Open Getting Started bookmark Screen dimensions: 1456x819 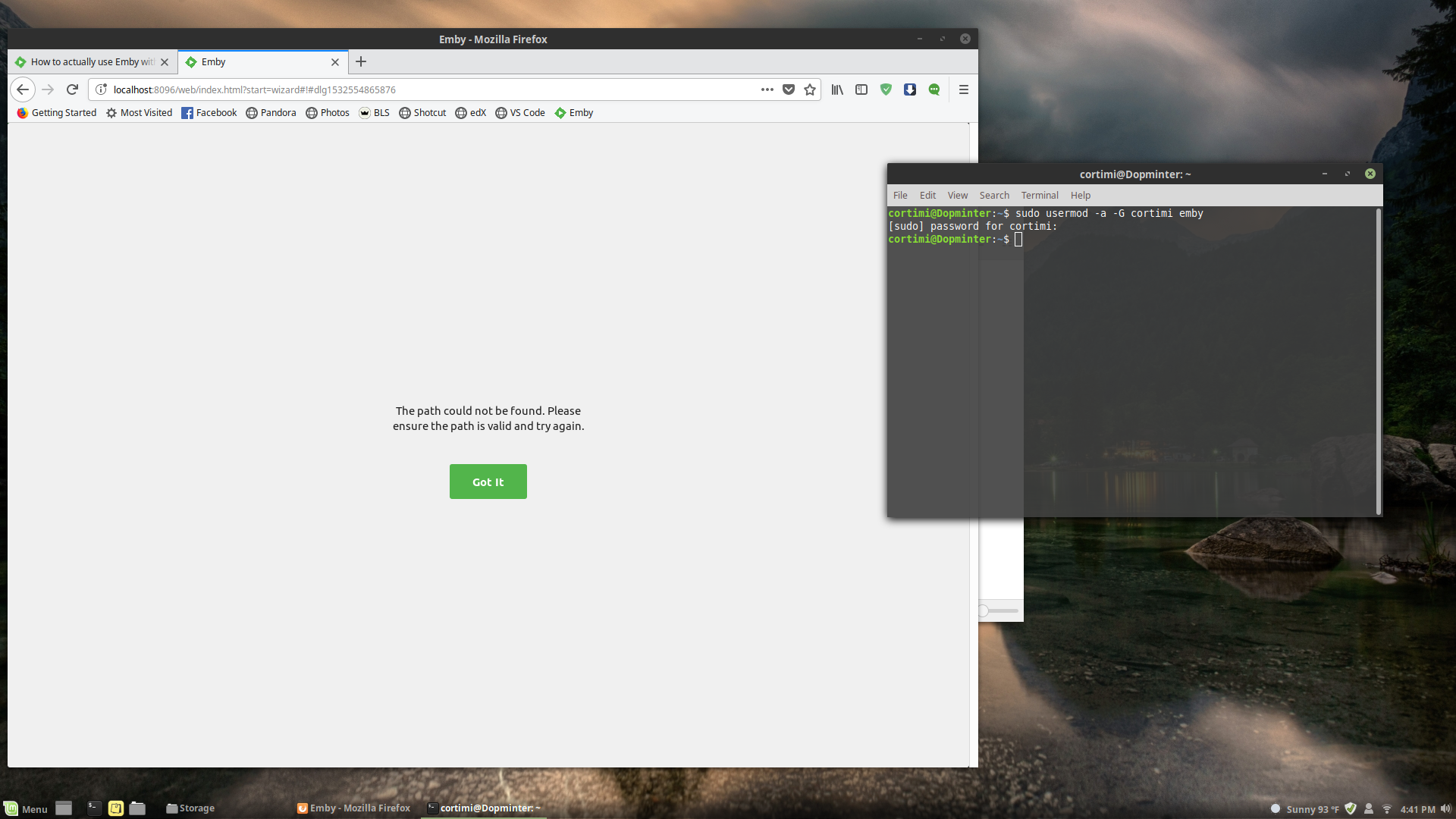[57, 113]
